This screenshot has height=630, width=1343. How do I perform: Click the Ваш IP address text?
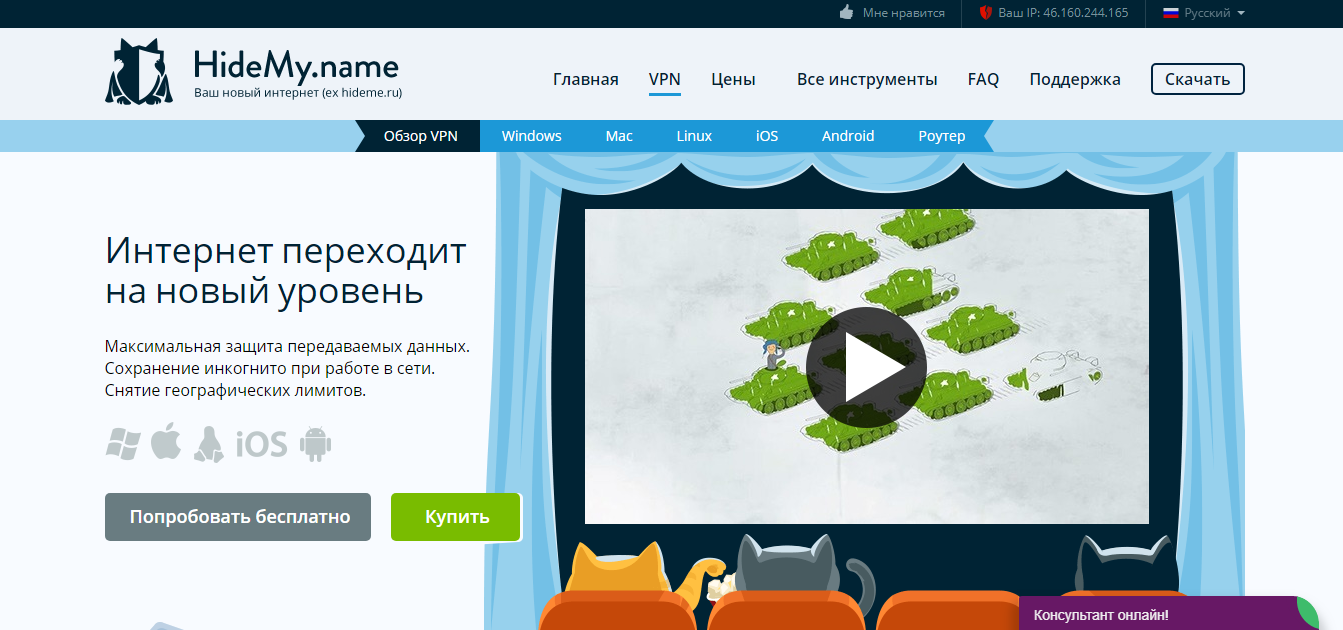pos(1063,13)
